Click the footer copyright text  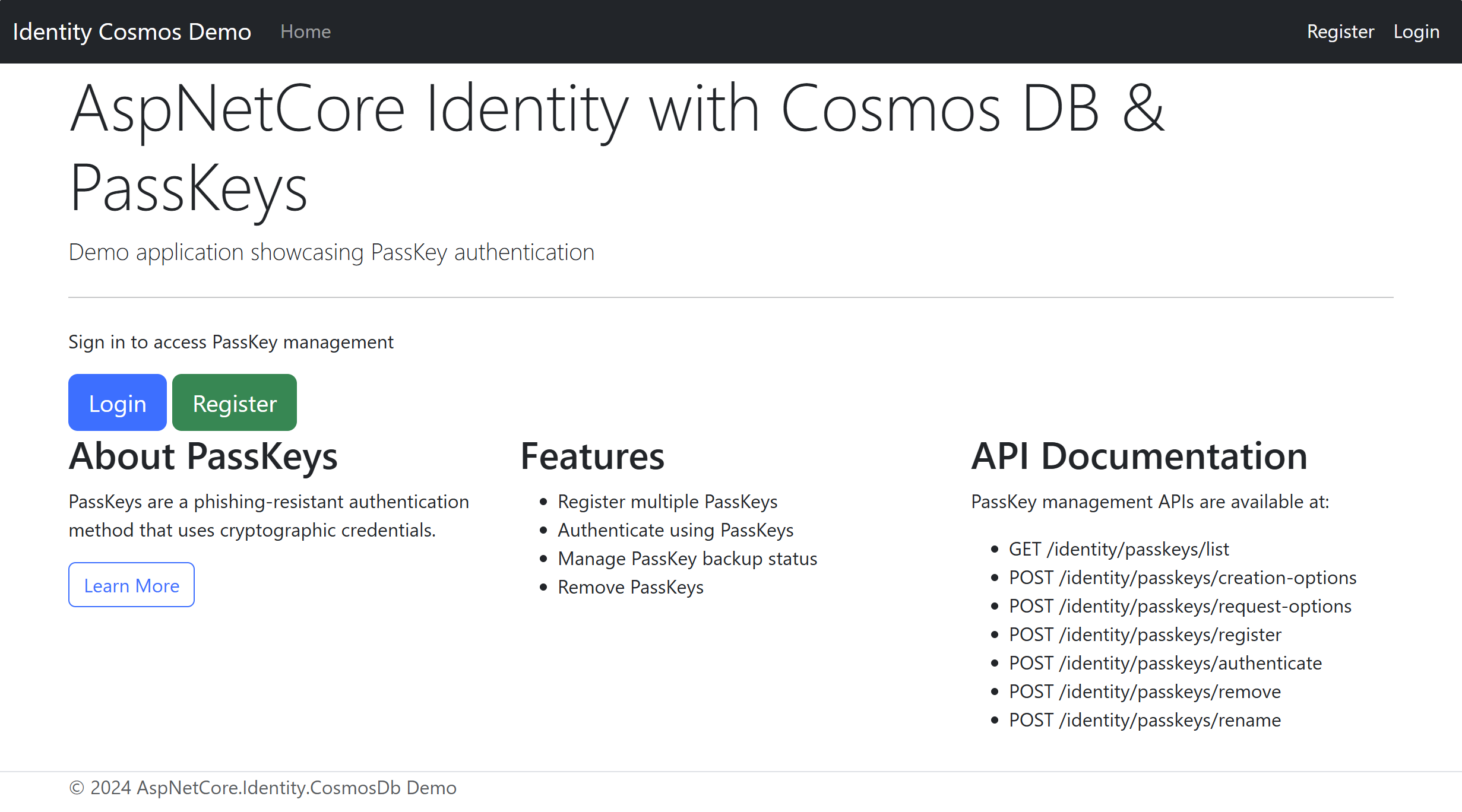pyautogui.click(x=262, y=787)
